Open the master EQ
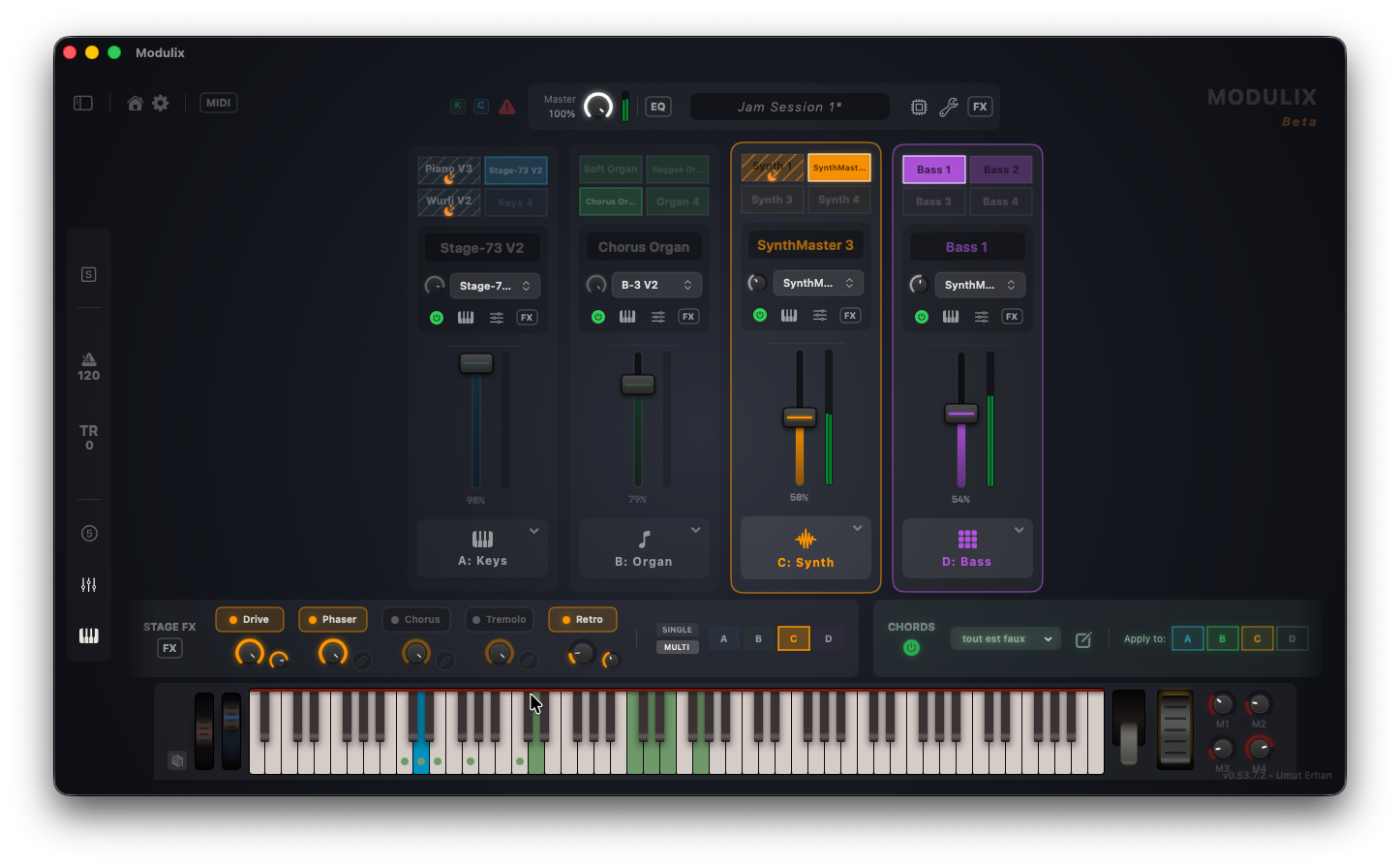1400x867 pixels. (x=658, y=107)
